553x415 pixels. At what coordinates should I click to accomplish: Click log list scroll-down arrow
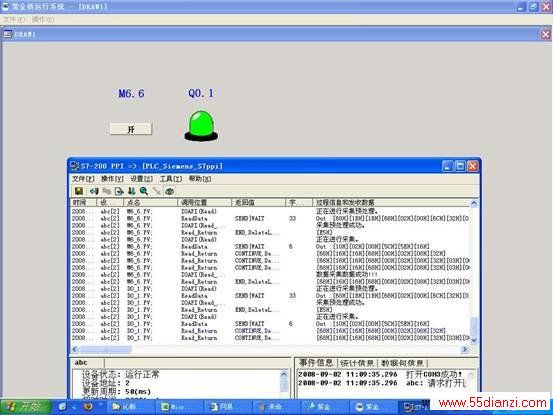point(474,340)
